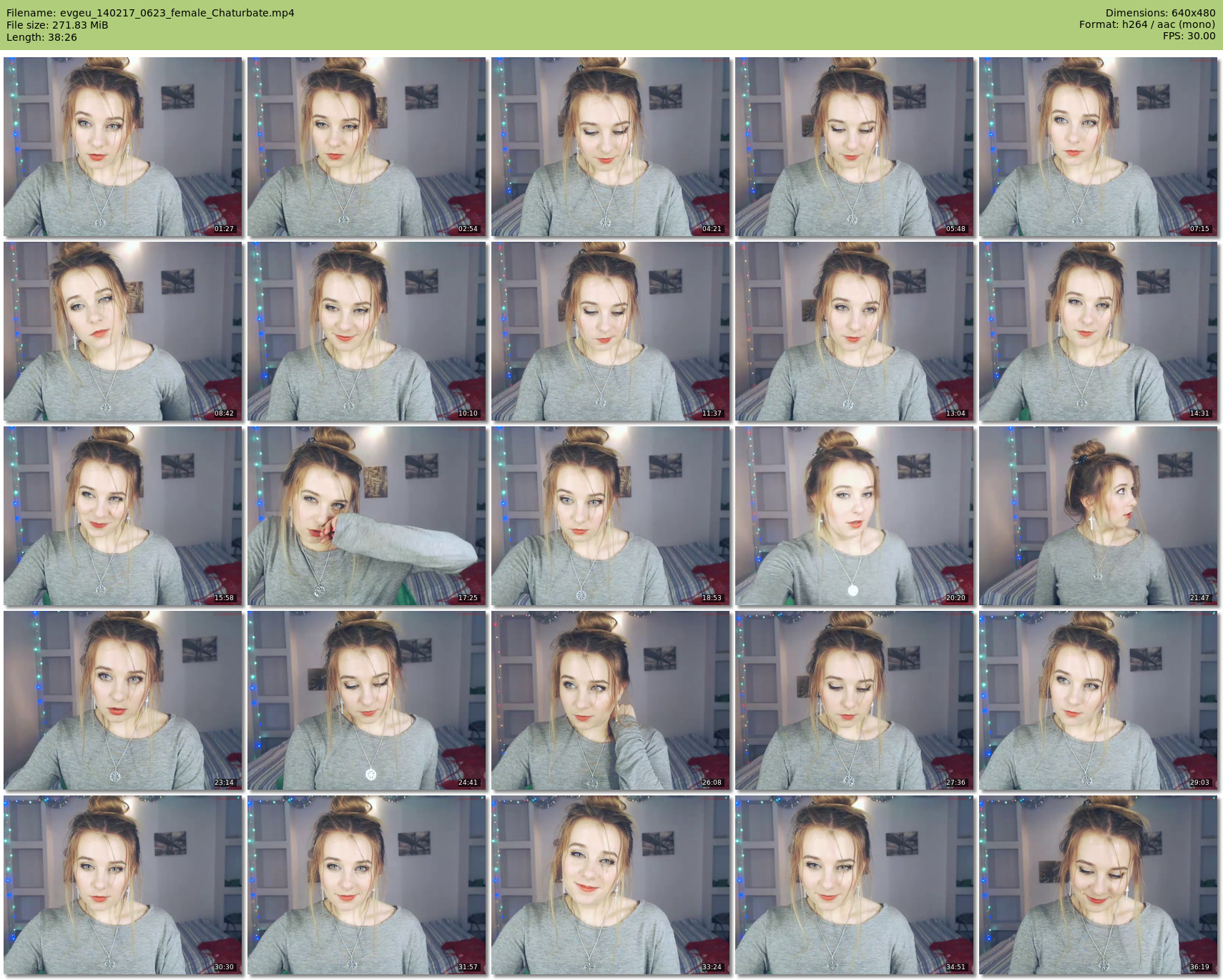1223x980 pixels.
Task: Open the frame timestamped 30:30
Action: click(122, 885)
